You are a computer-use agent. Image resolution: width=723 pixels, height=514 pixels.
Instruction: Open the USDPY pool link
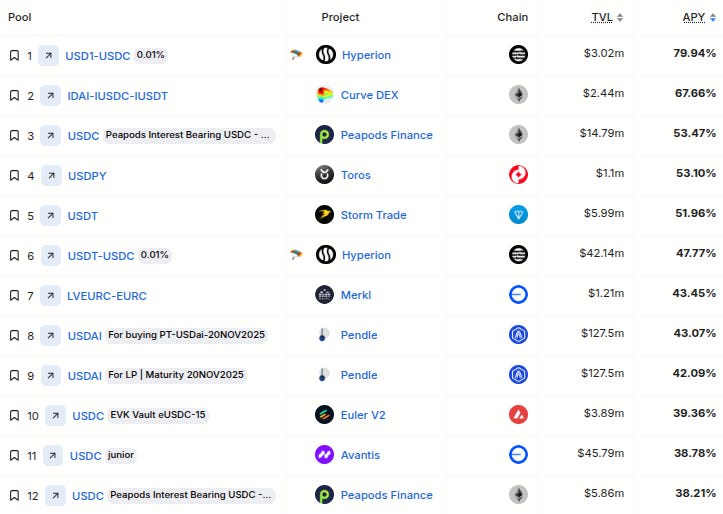87,176
